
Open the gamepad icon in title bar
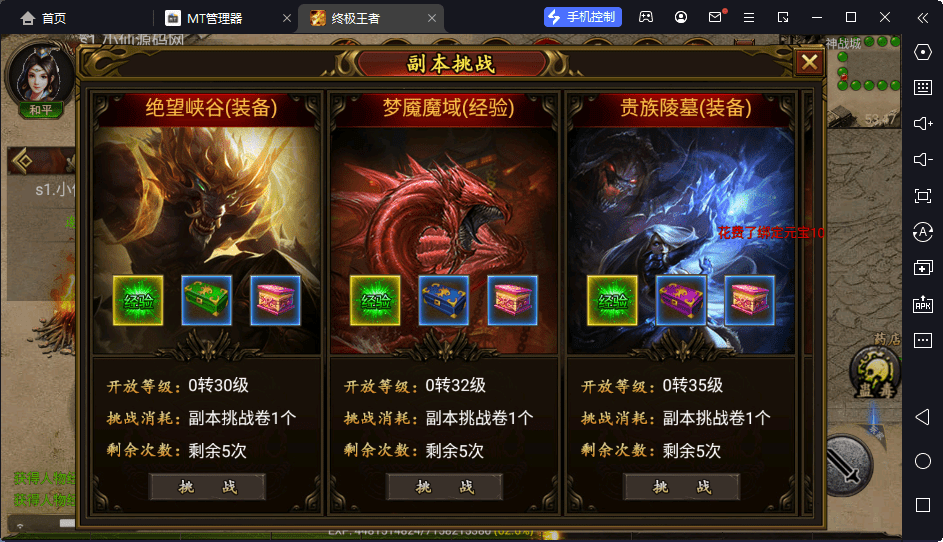(646, 17)
